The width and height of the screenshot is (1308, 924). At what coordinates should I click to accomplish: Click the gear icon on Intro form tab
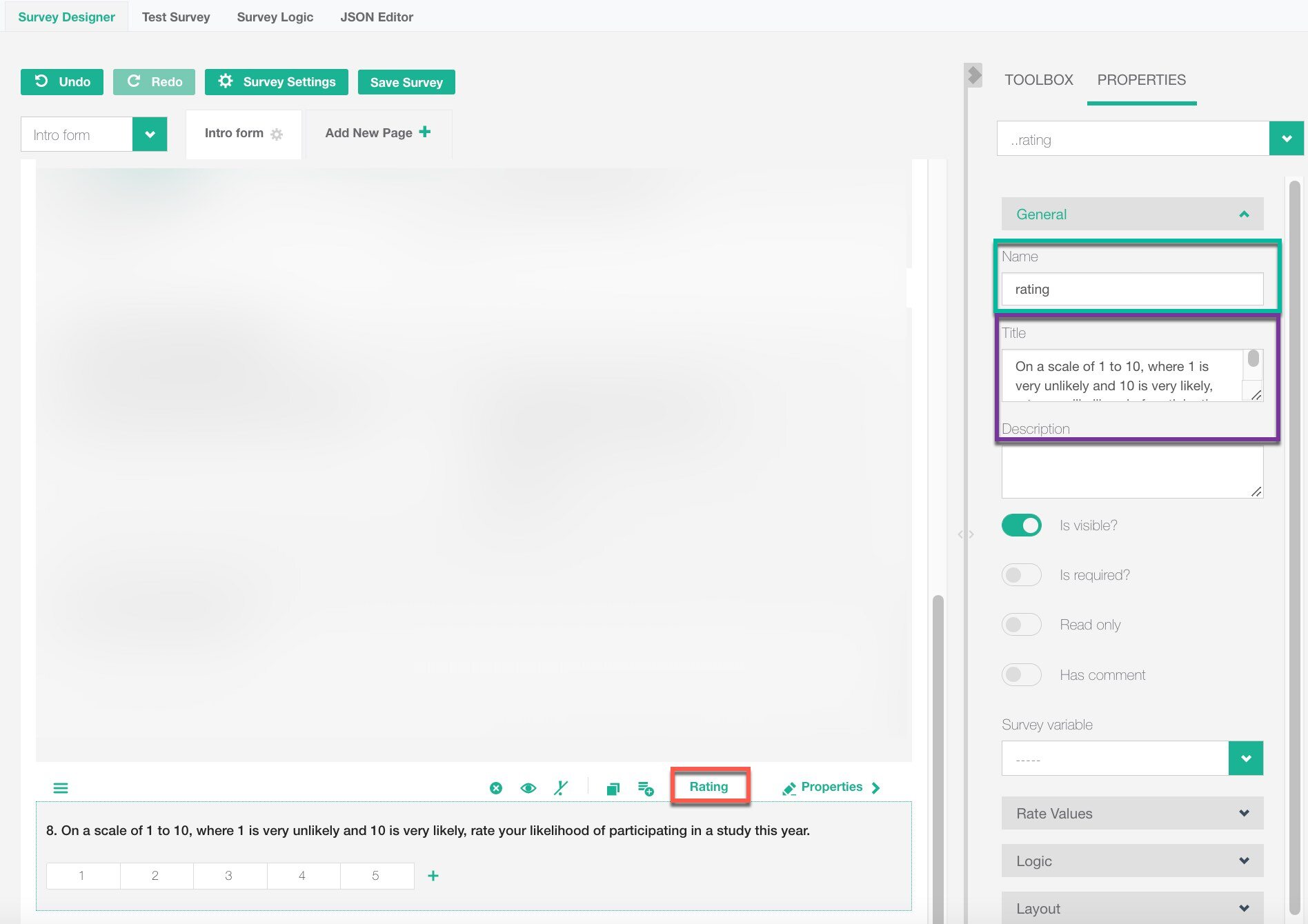277,134
